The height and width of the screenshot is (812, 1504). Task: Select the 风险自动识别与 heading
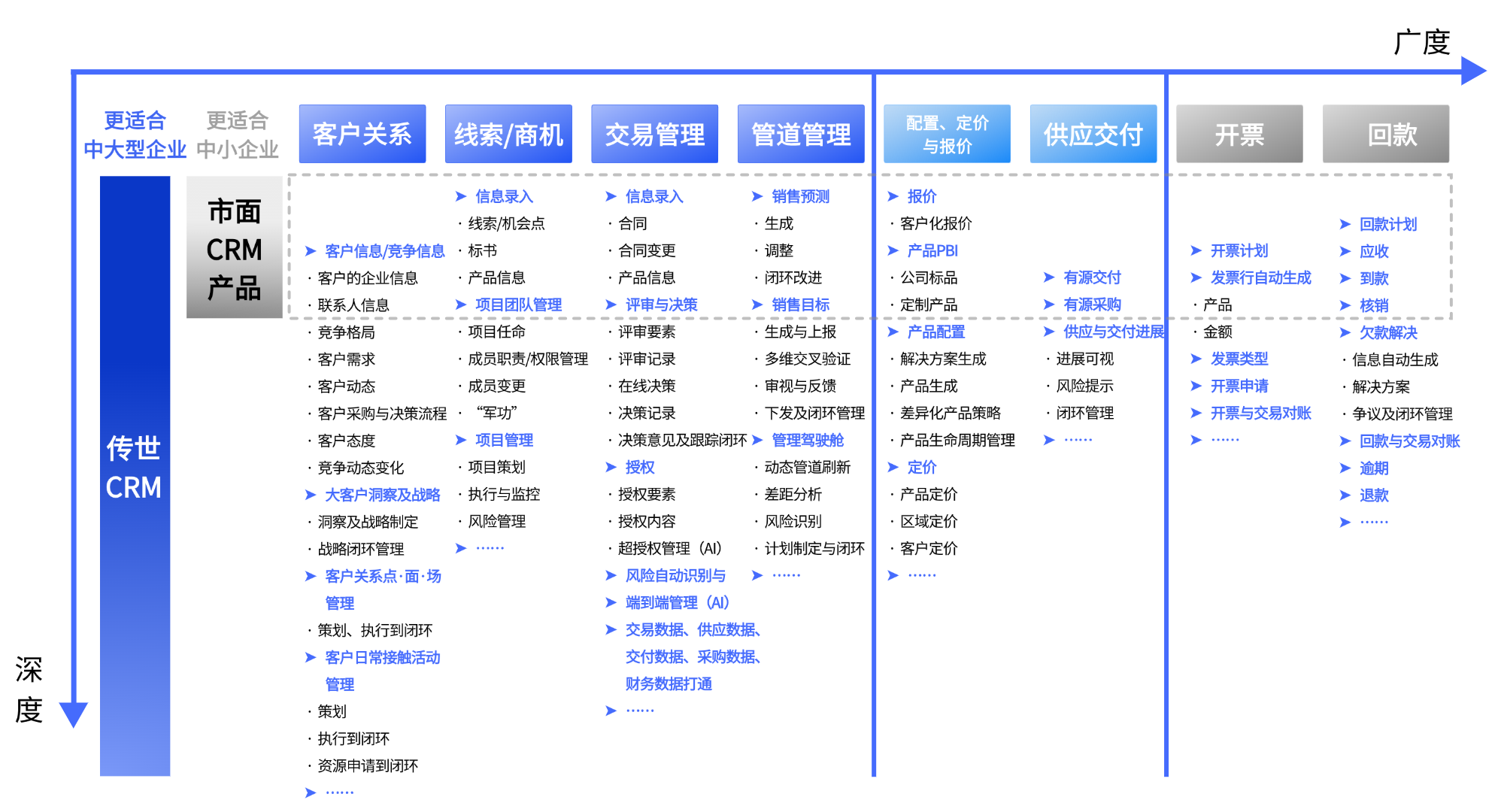click(675, 575)
